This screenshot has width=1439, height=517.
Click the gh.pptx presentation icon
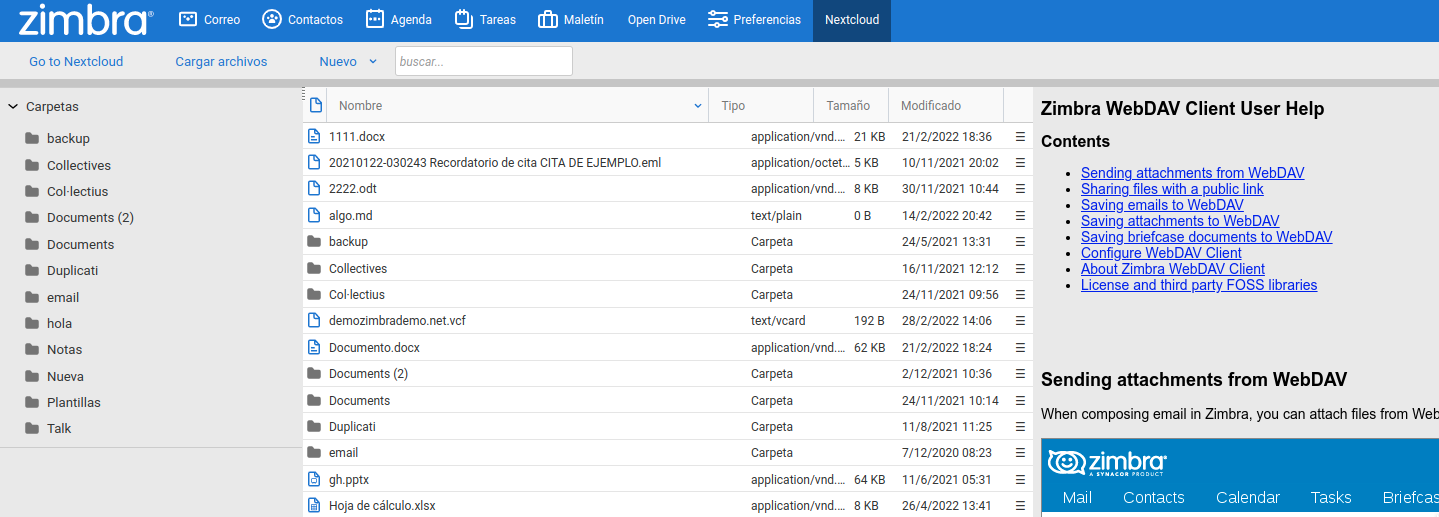pyautogui.click(x=314, y=479)
